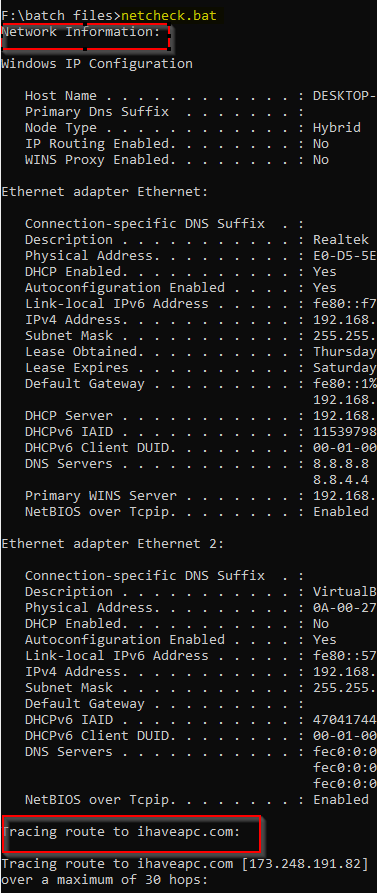Click the VirtualB description line

[x=200, y=592]
